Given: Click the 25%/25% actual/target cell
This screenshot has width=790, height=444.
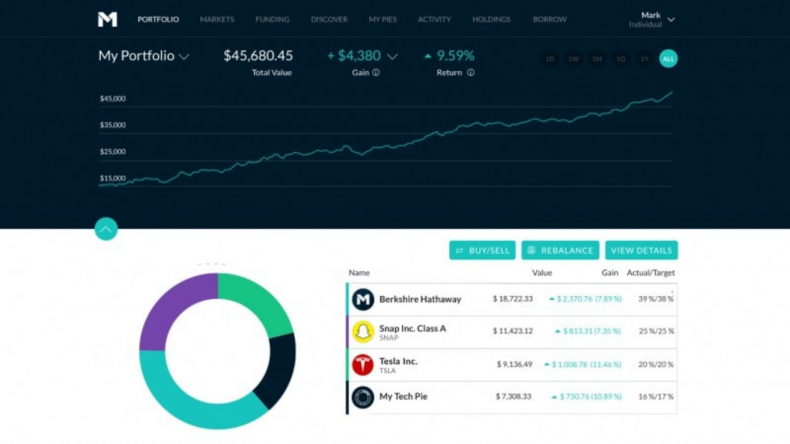Looking at the screenshot, I should tap(656, 331).
